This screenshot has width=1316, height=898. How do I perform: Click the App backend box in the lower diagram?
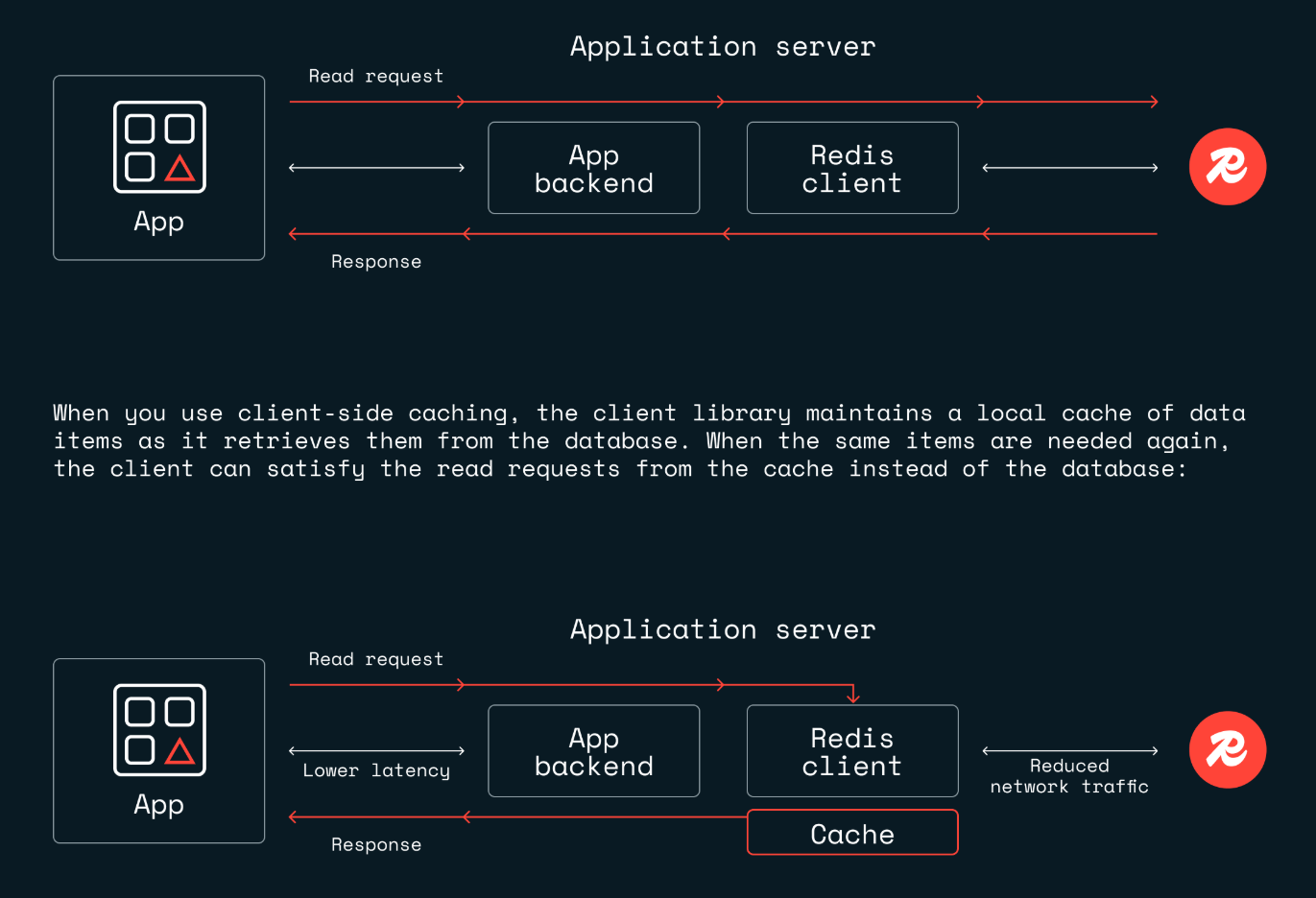[594, 751]
